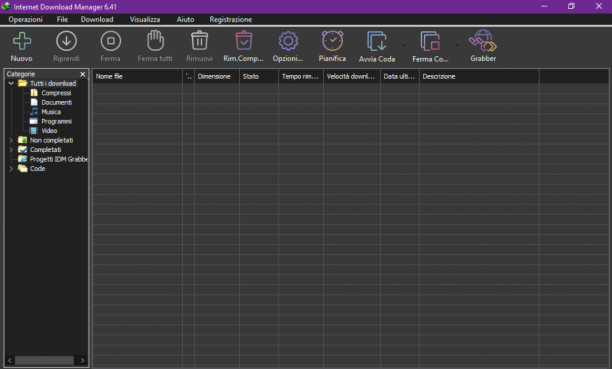
Task: Expand the Non completati tree node
Action: (x=11, y=140)
